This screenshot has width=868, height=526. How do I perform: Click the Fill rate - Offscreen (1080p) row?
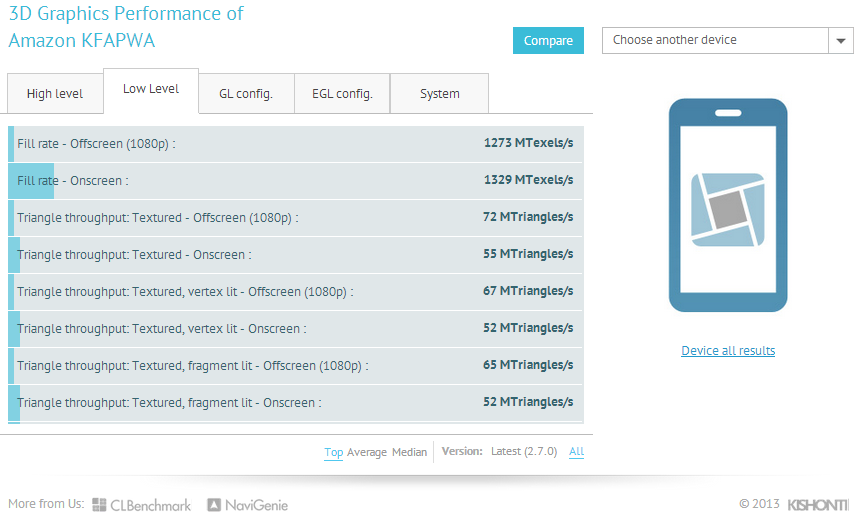coord(296,144)
